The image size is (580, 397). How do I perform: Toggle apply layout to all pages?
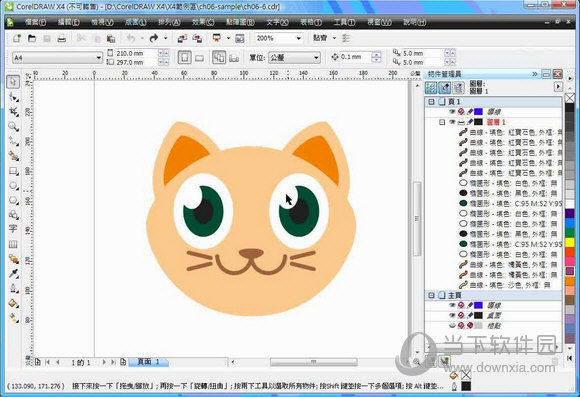click(219, 57)
